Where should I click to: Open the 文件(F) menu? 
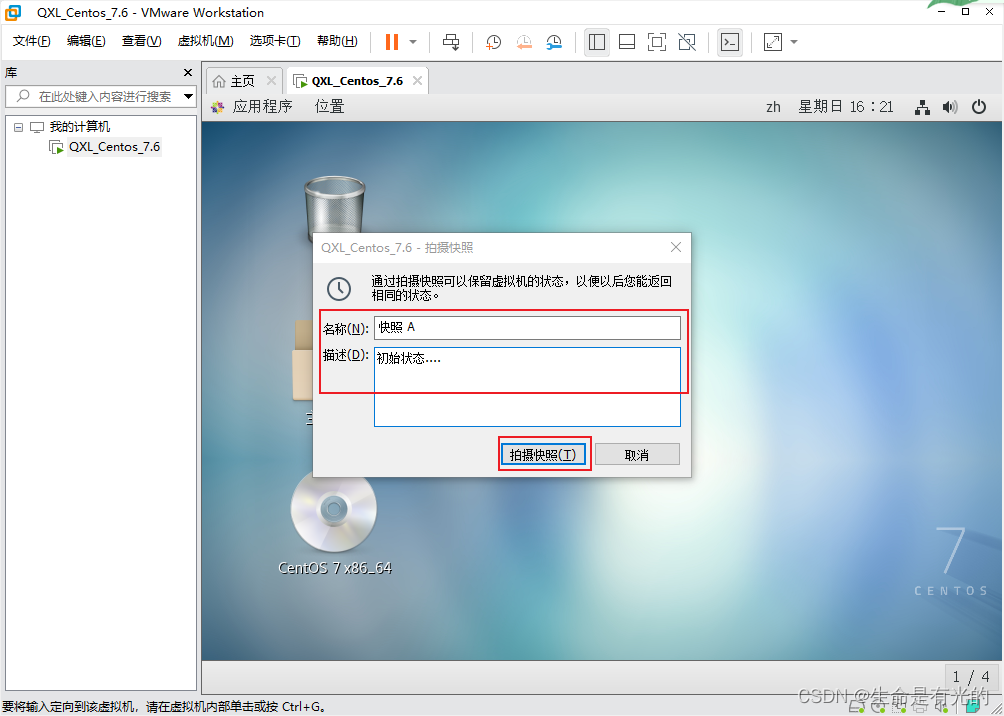(x=31, y=41)
